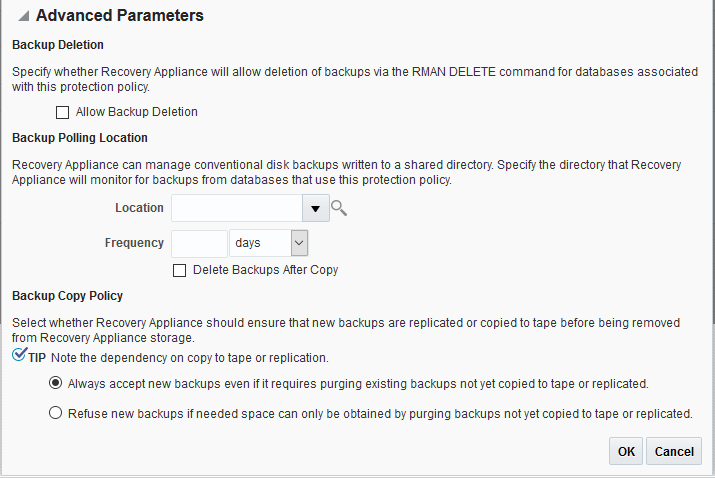This screenshot has height=478, width=715.
Task: Click the Backup Polling Location heading
Action: pos(79,137)
